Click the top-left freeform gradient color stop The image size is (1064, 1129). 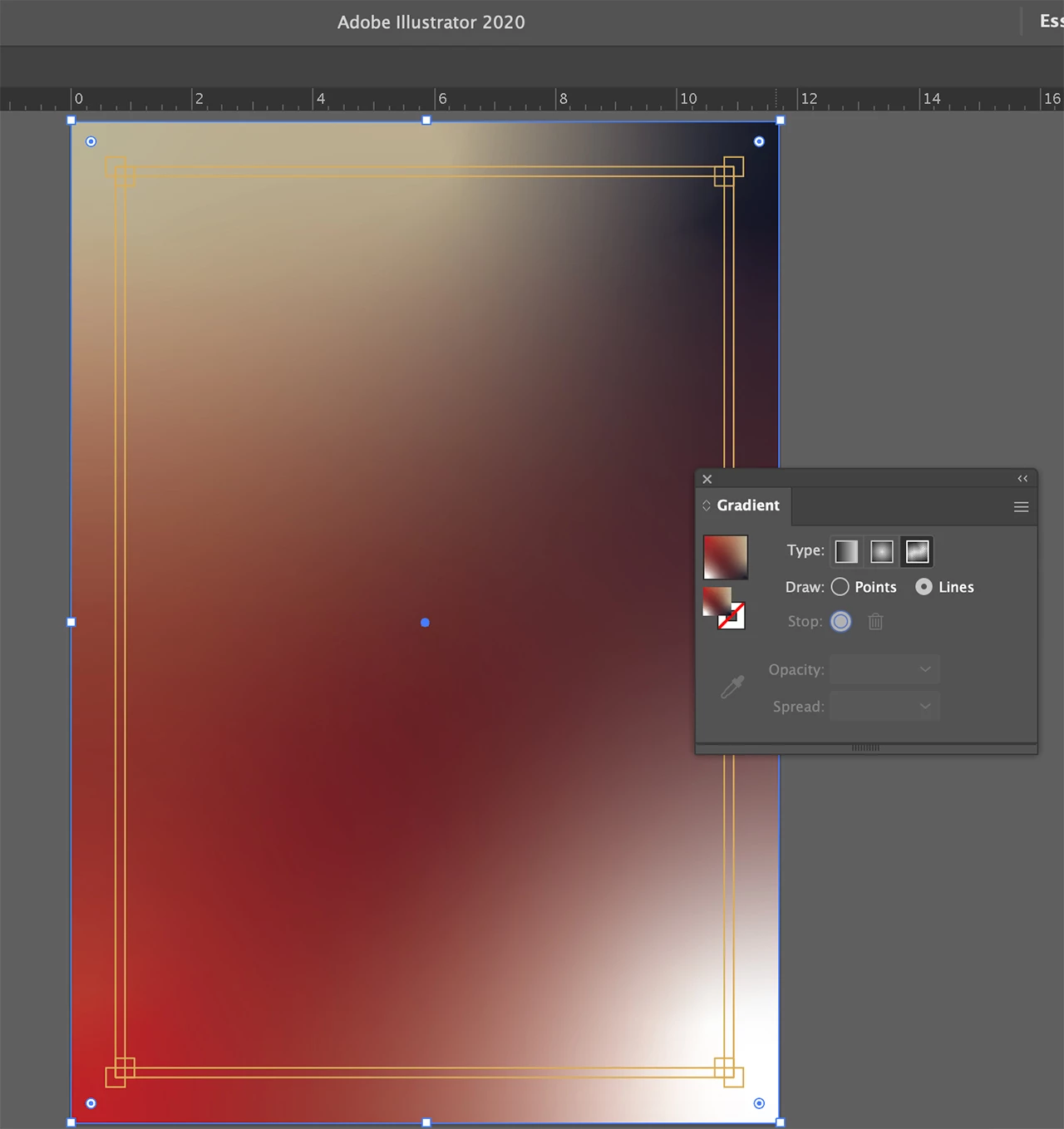(x=91, y=142)
